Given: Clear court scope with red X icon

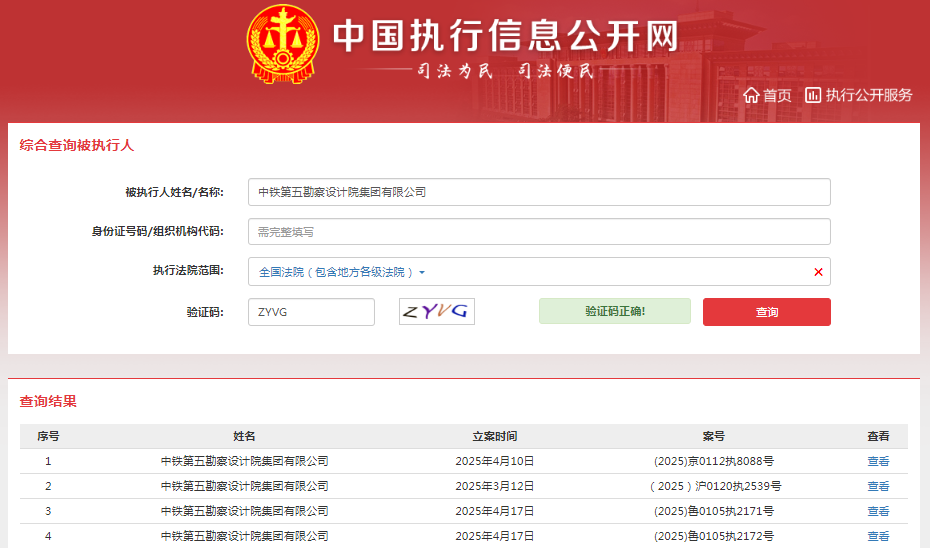Looking at the screenshot, I should pos(818,272).
